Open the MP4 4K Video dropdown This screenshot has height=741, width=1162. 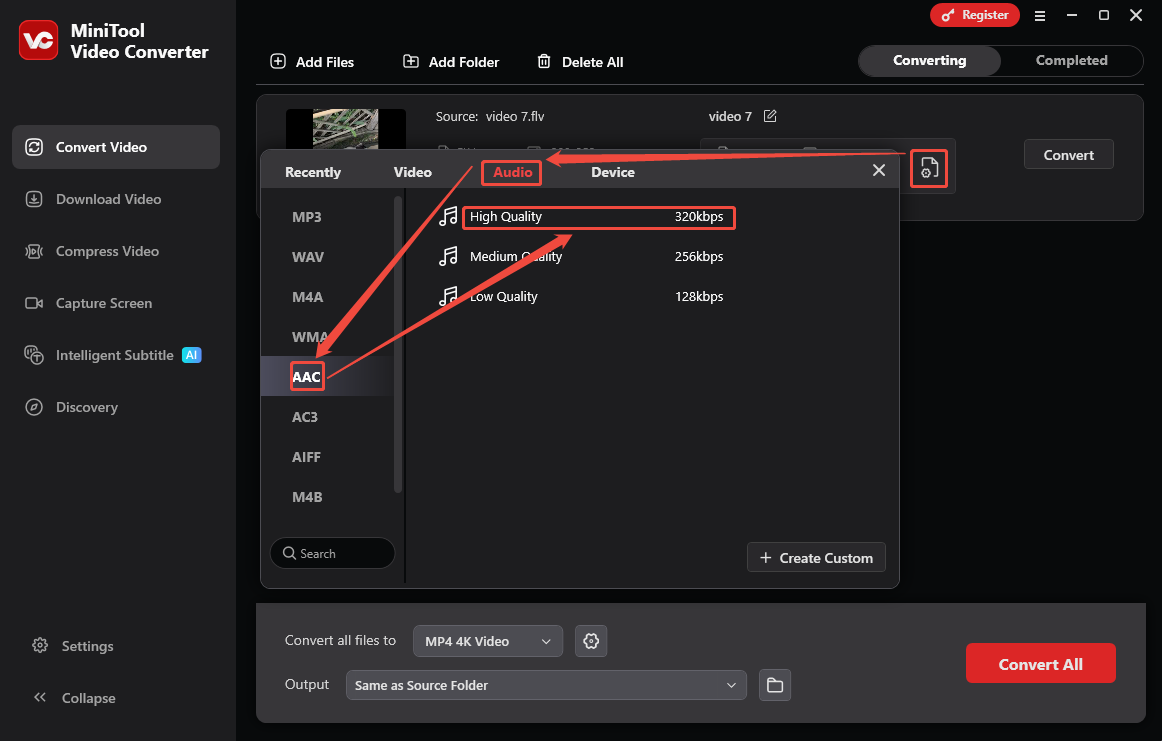[488, 641]
